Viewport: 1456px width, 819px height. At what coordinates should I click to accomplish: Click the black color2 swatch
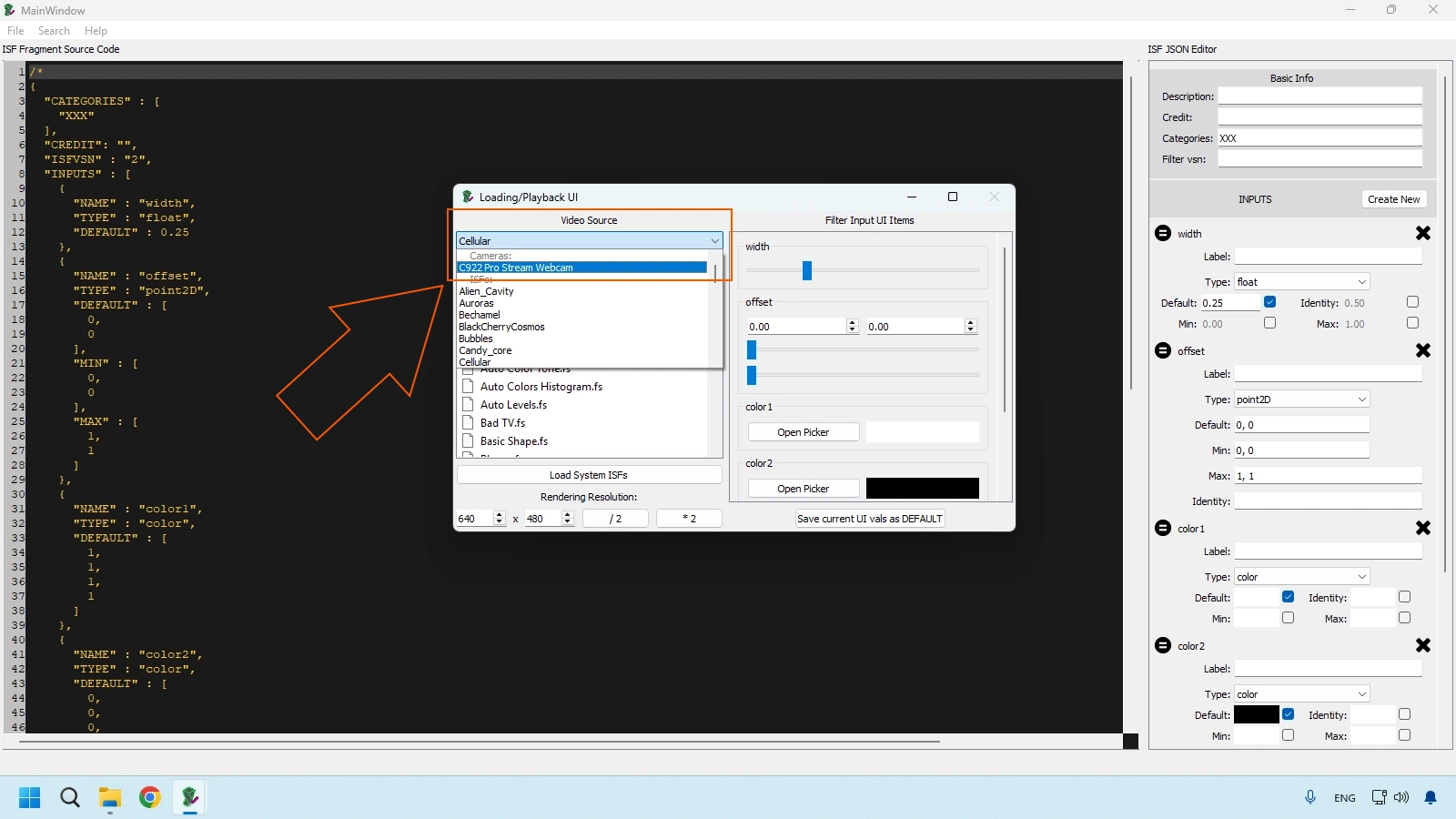[923, 489]
